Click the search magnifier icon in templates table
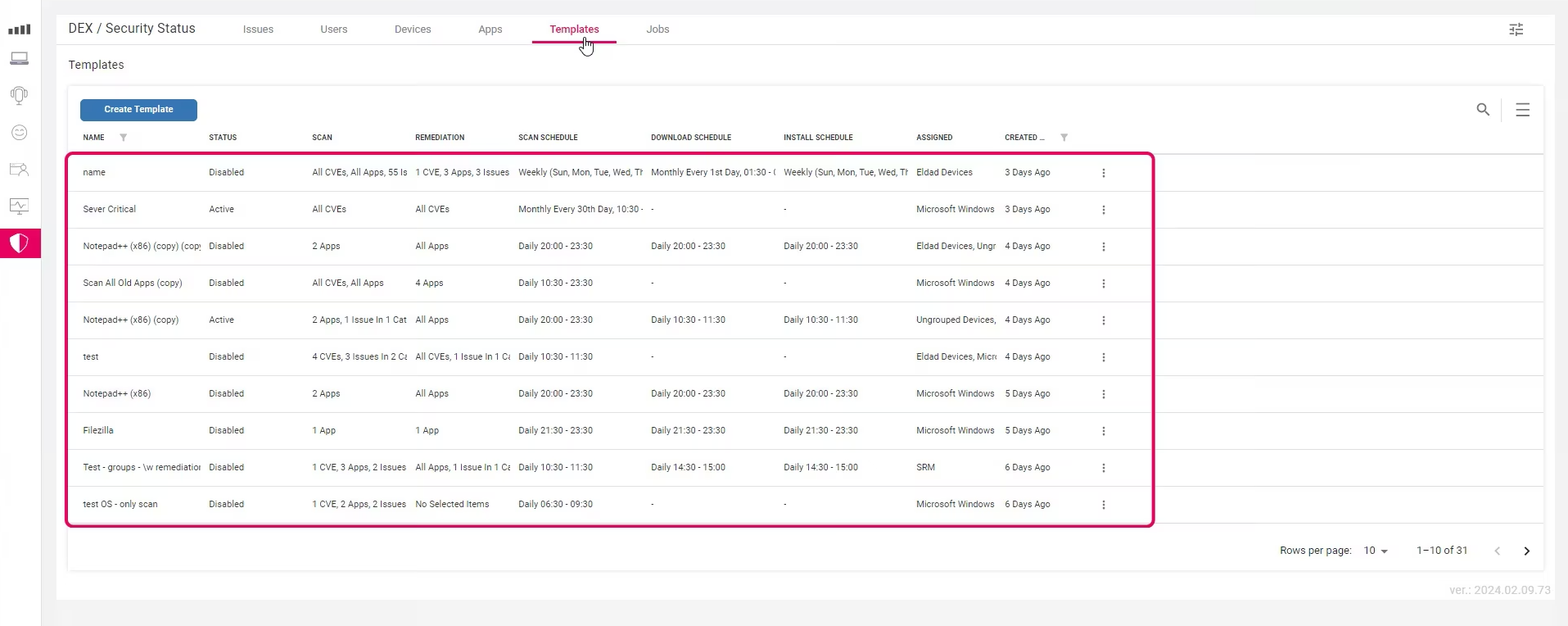The image size is (1568, 626). (x=1483, y=109)
